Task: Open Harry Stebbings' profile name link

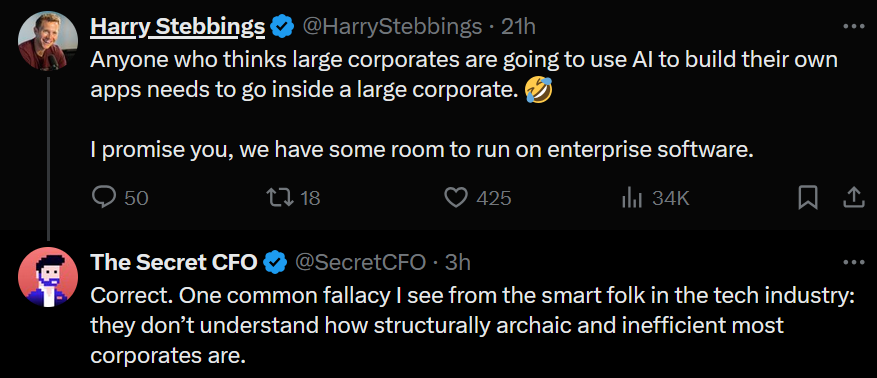Action: [x=177, y=26]
